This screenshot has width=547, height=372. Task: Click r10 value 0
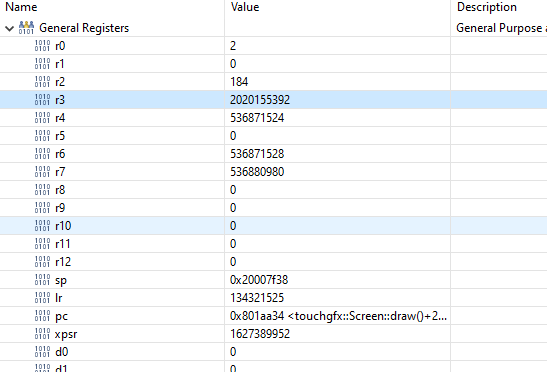point(233,226)
